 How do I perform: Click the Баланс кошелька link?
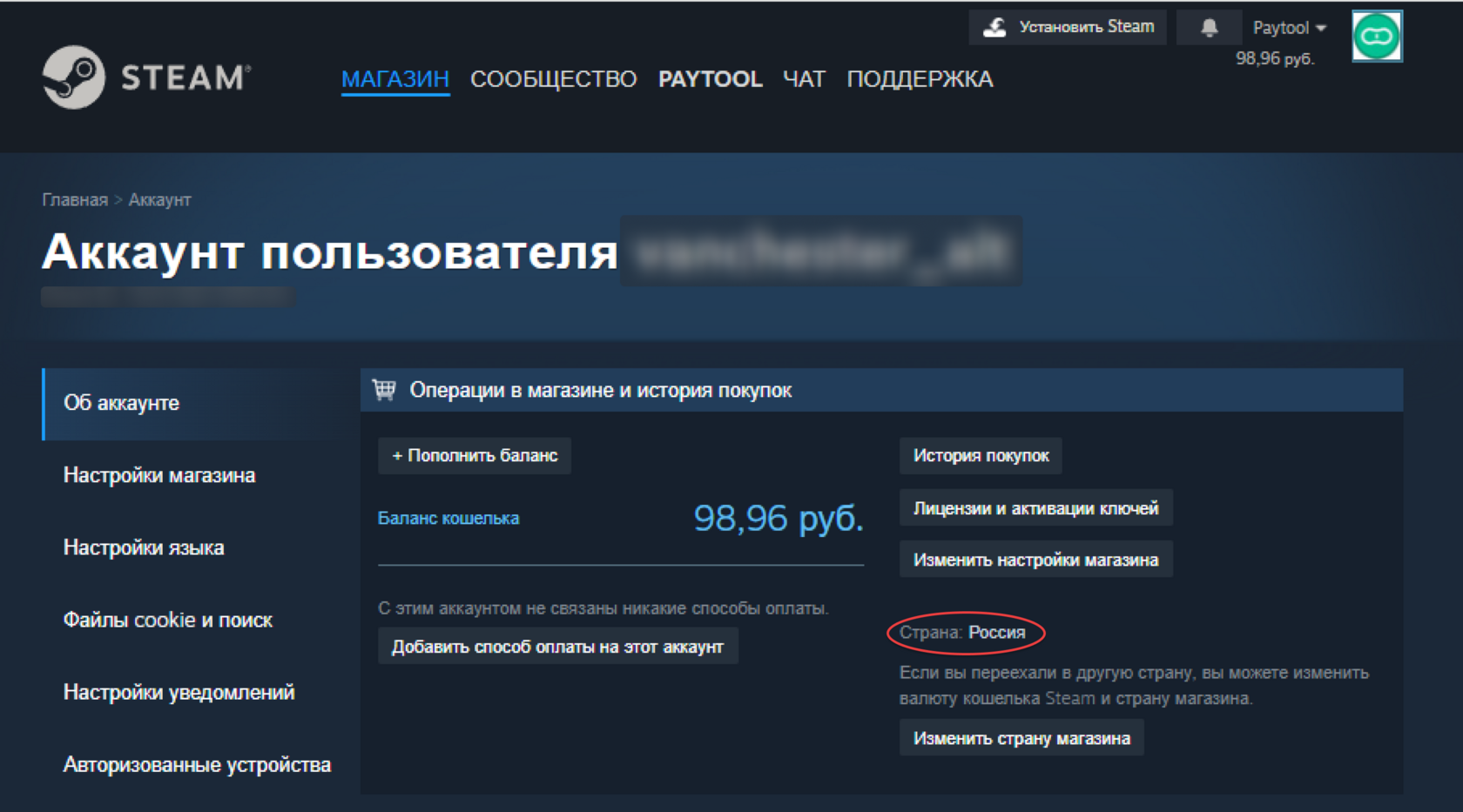448,519
